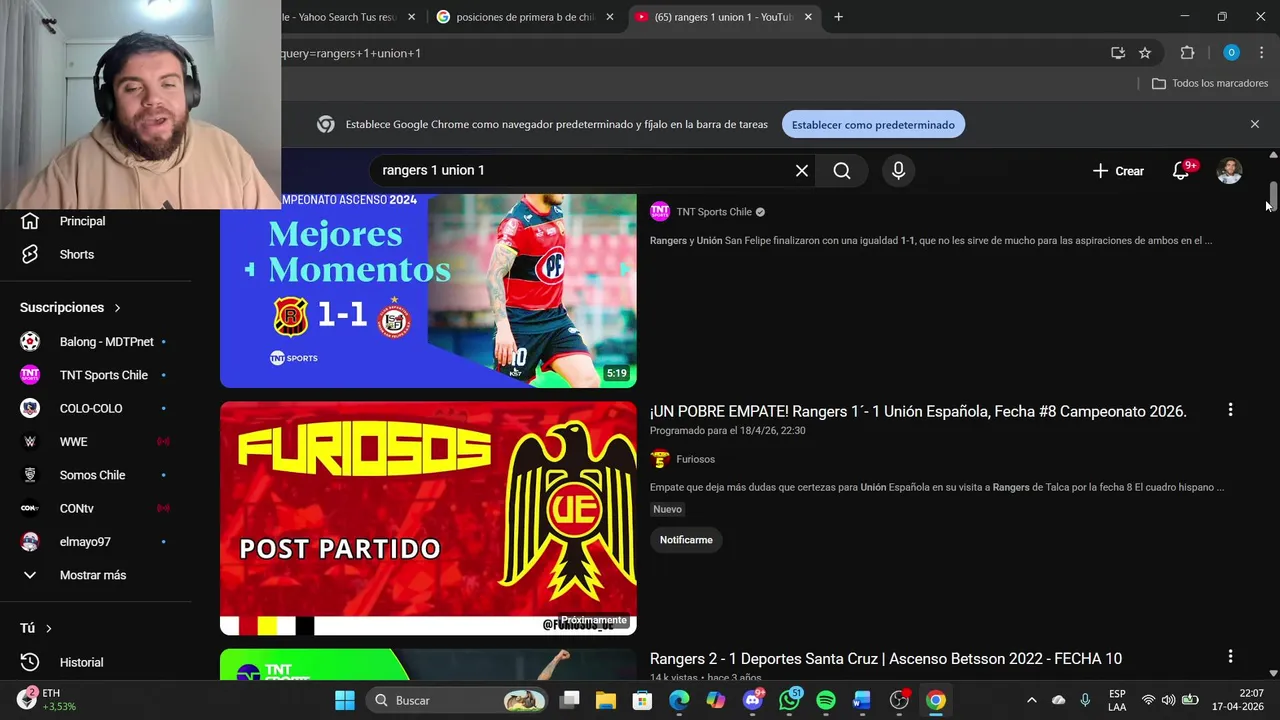1280x720 pixels.
Task: Open Spotify from the taskbar
Action: point(826,701)
